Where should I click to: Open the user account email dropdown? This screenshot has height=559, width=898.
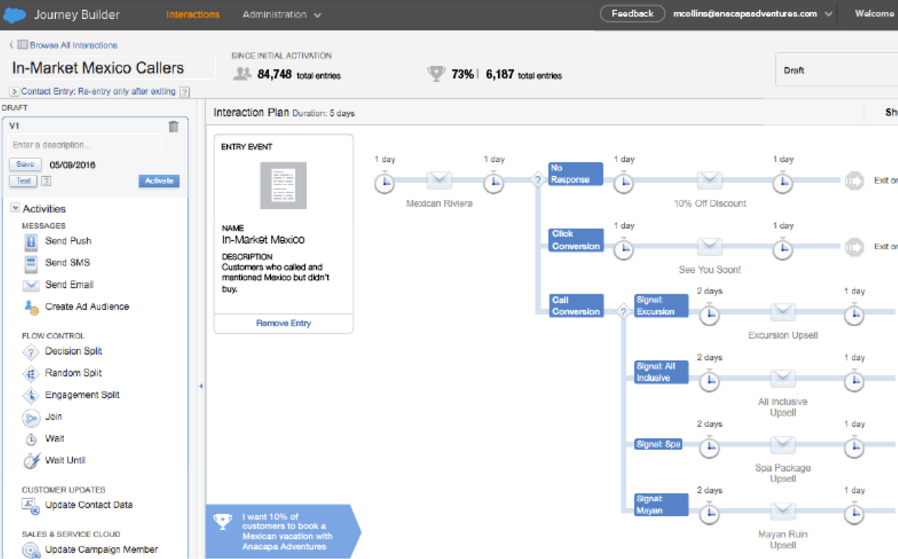click(x=752, y=14)
